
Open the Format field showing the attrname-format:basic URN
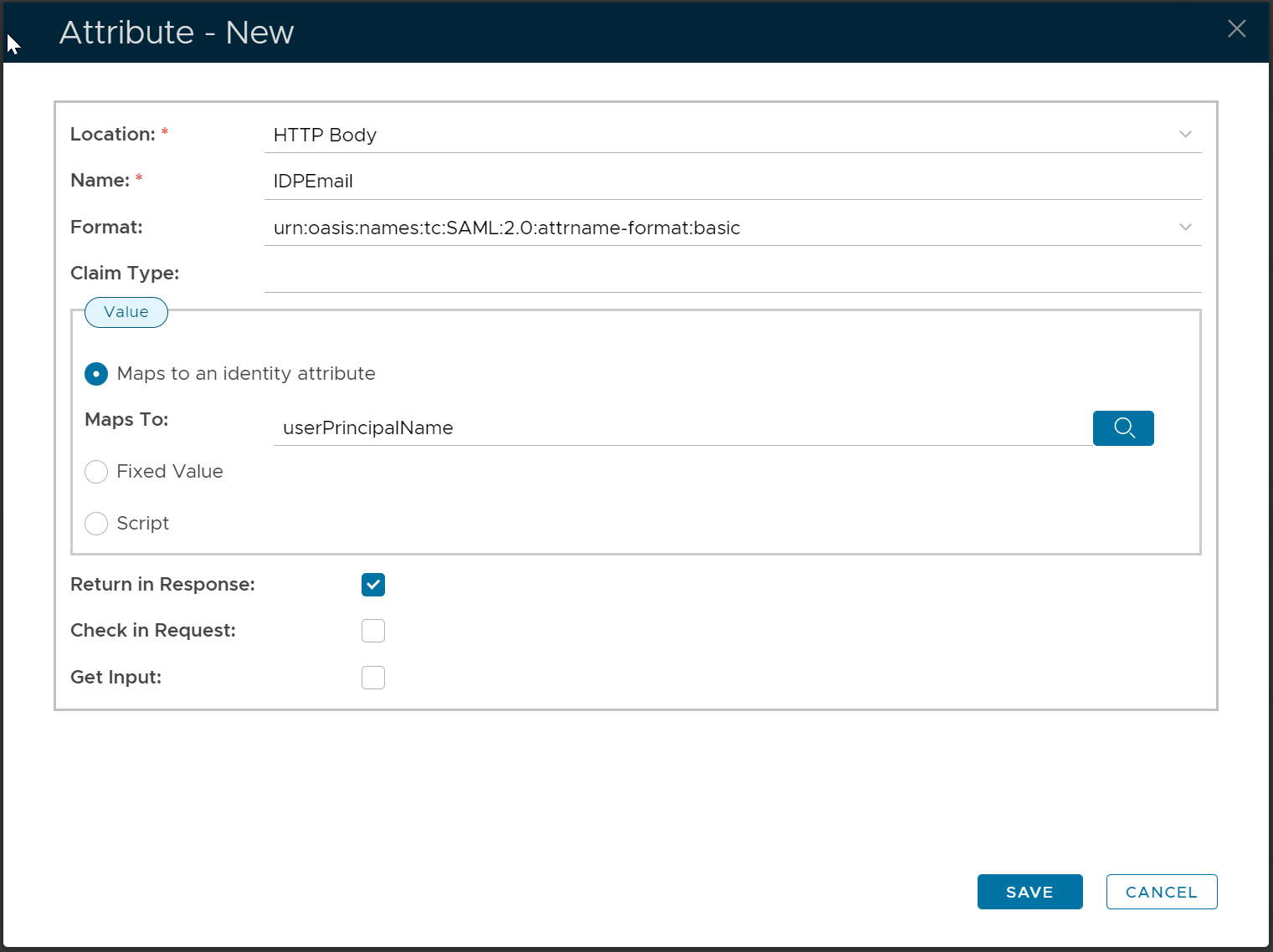[x=720, y=228]
